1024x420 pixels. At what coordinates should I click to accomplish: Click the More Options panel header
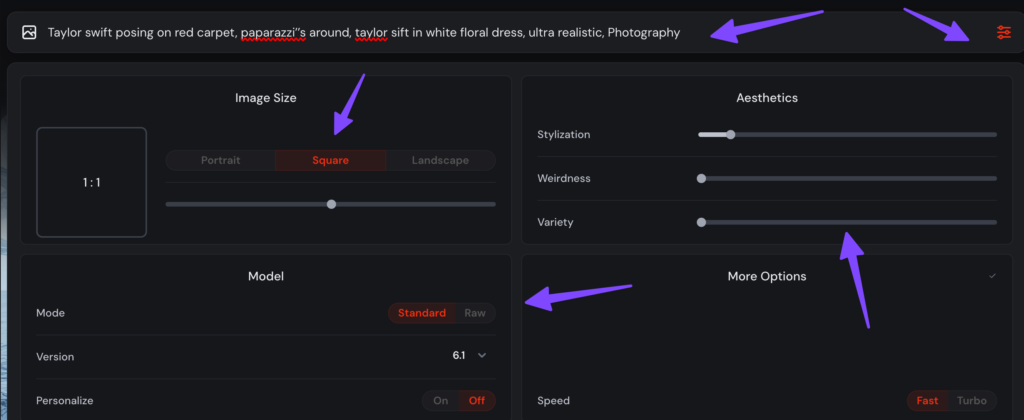coord(766,276)
